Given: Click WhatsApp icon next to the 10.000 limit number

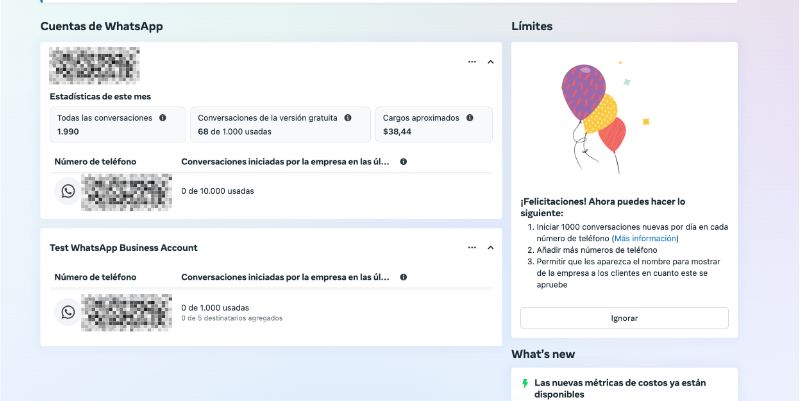Looking at the screenshot, I should pyautogui.click(x=68, y=191).
